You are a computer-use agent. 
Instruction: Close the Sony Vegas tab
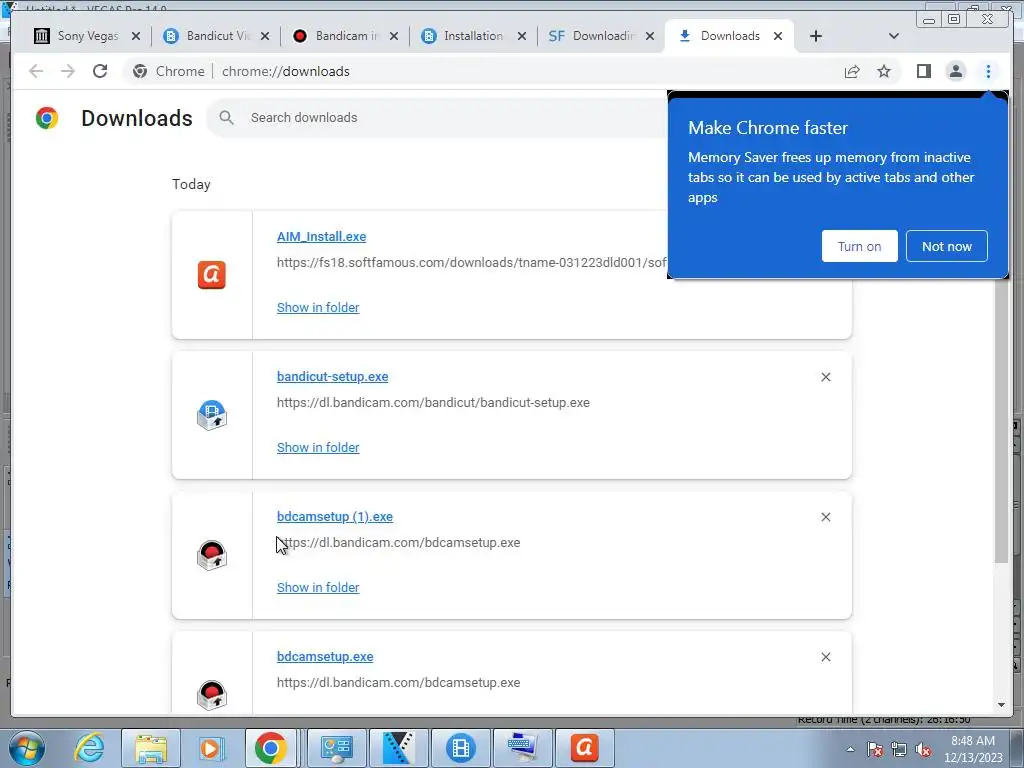(x=136, y=36)
